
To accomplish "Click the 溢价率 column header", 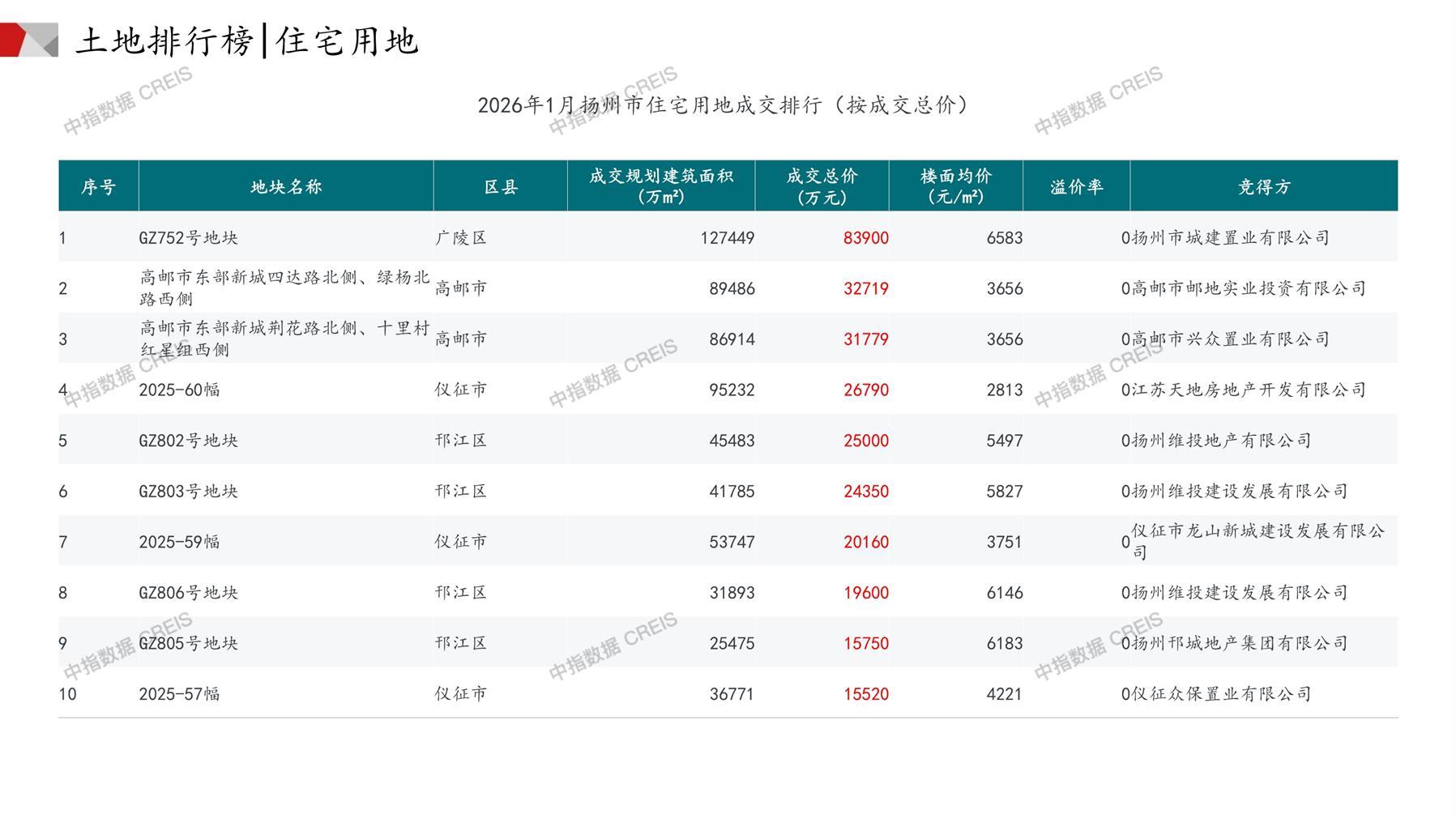I will click(x=1076, y=187).
